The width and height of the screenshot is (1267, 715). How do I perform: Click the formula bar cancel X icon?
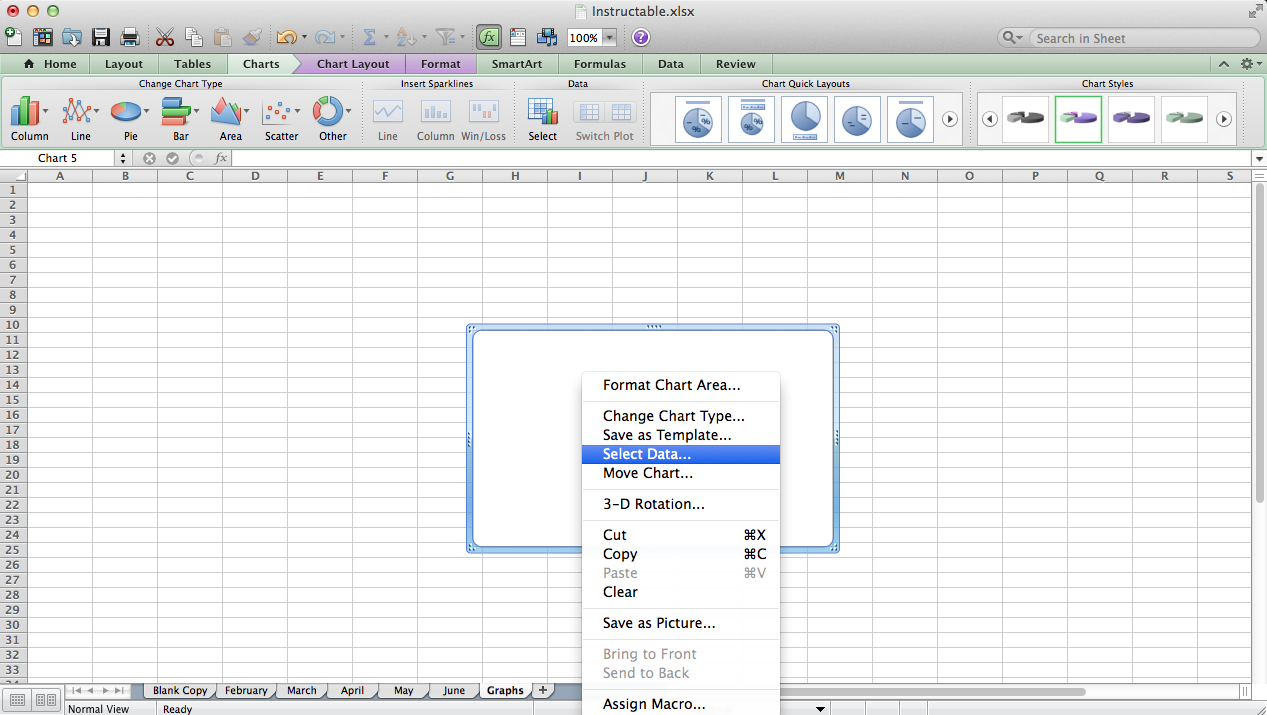150,158
